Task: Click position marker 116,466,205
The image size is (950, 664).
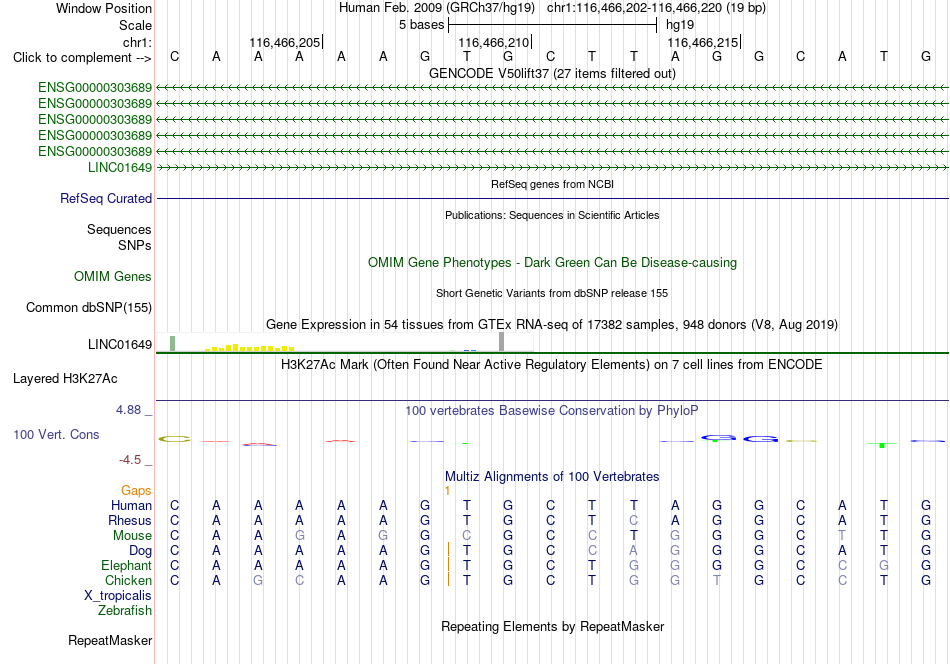Action: pos(285,42)
